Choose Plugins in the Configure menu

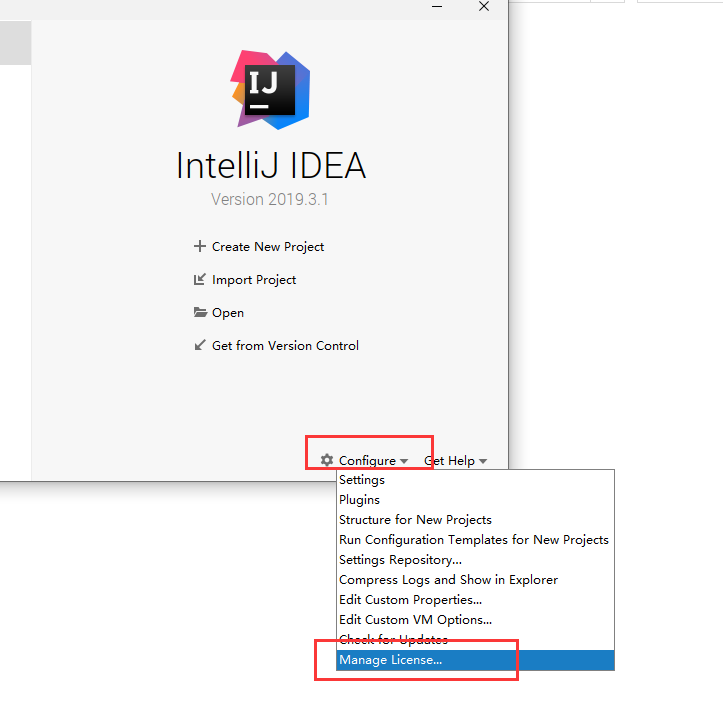[475, 500]
